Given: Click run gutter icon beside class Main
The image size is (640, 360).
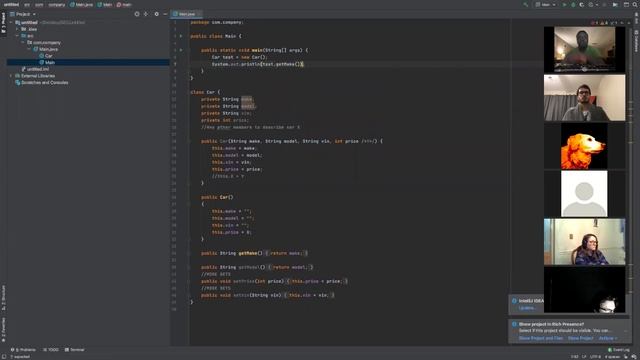Looking at the screenshot, I should click(181, 36).
